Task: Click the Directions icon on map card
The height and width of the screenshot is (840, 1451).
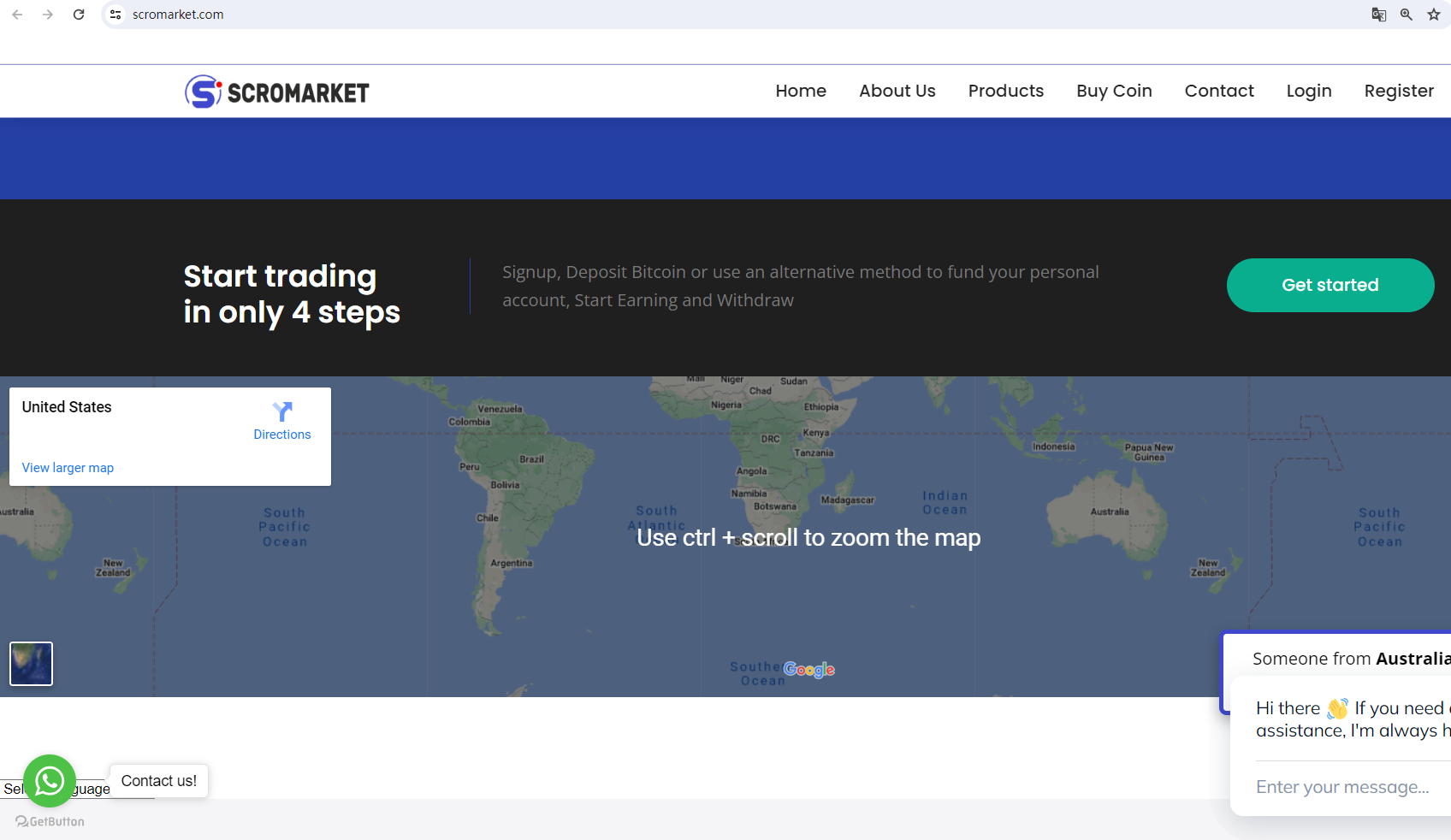Action: pos(282,412)
